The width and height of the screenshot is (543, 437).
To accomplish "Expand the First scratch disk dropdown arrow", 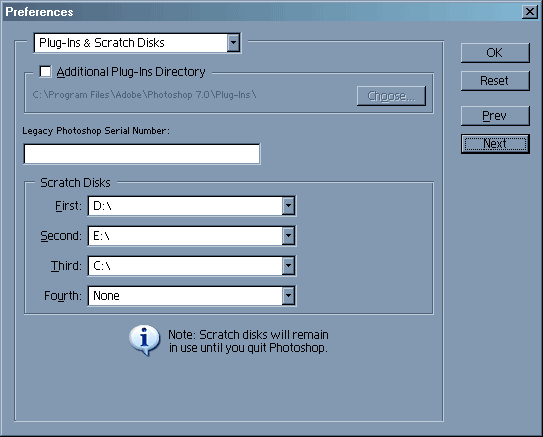I will 288,206.
